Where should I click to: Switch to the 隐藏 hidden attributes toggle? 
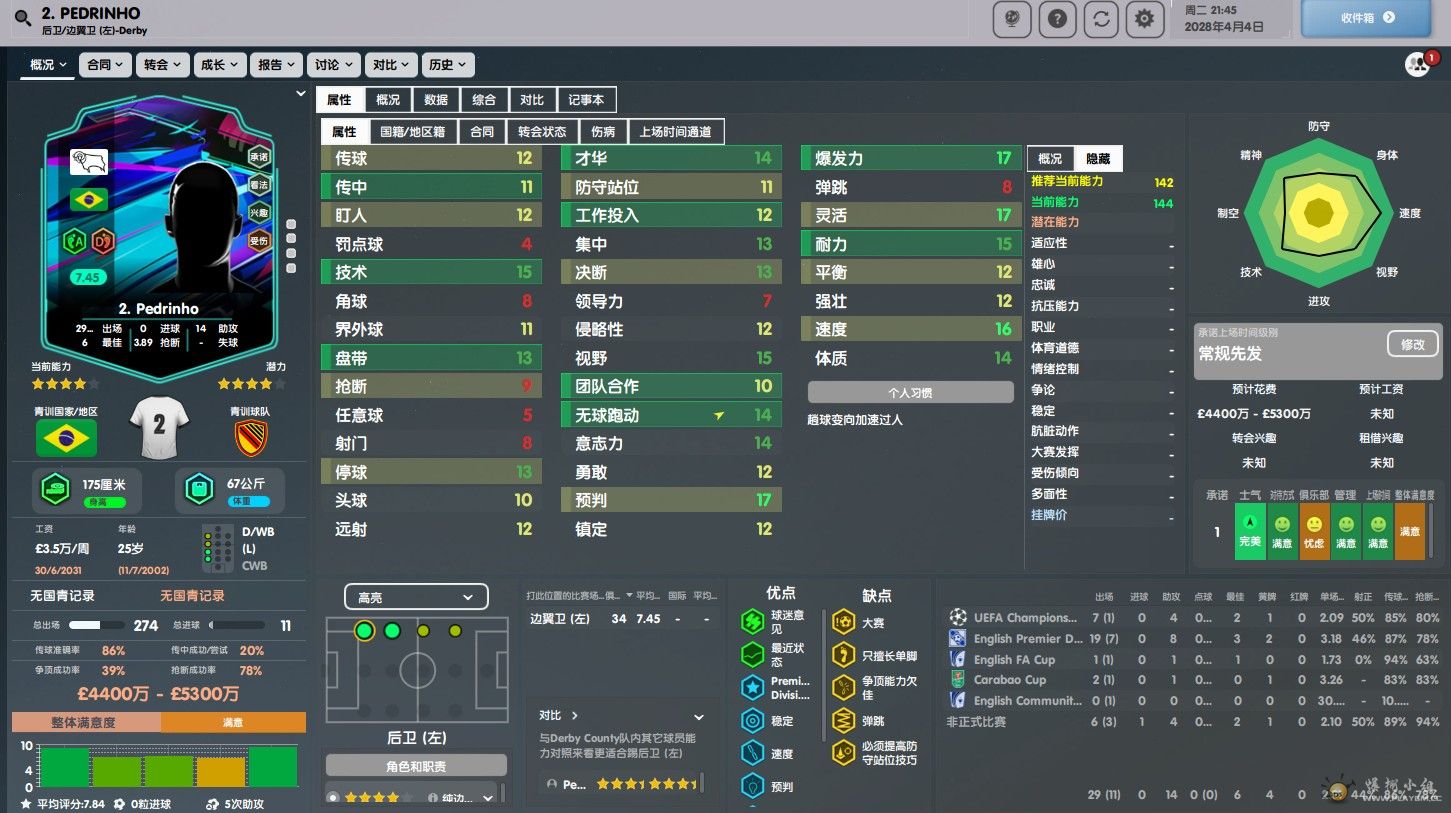click(x=1098, y=158)
